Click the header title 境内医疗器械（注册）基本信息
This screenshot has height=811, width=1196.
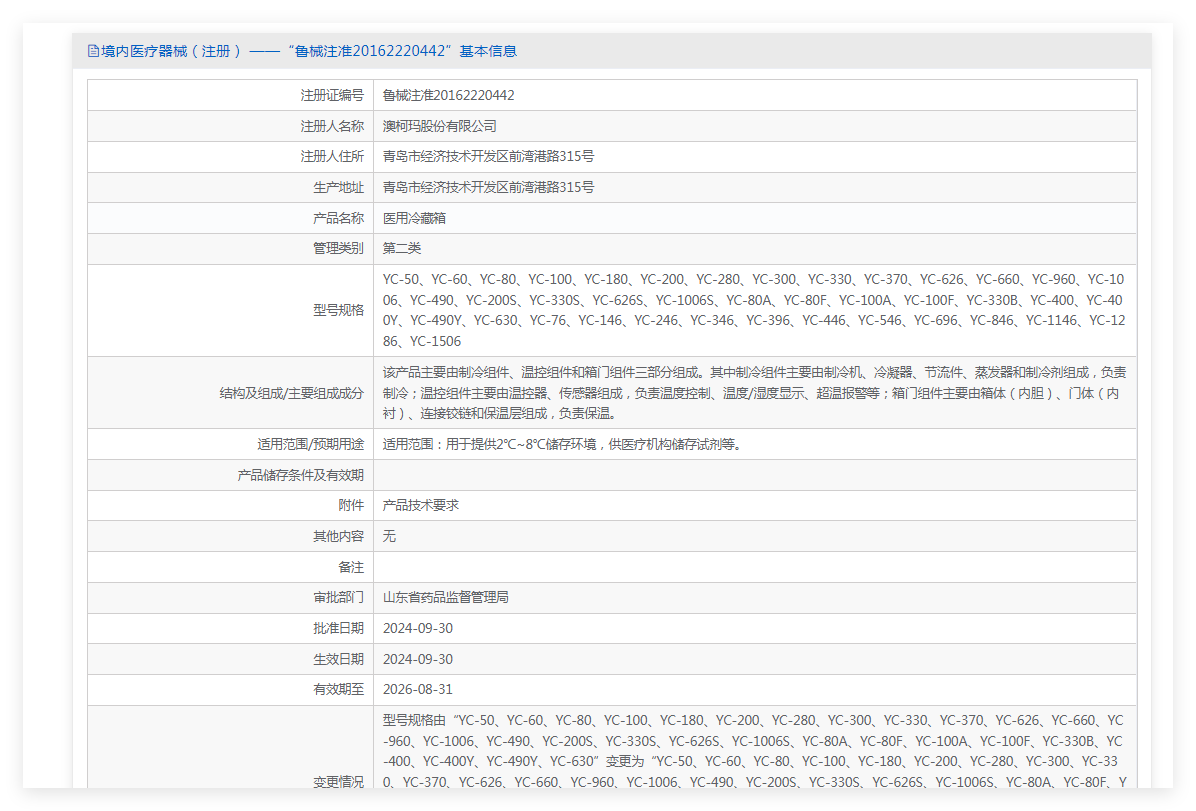[309, 51]
